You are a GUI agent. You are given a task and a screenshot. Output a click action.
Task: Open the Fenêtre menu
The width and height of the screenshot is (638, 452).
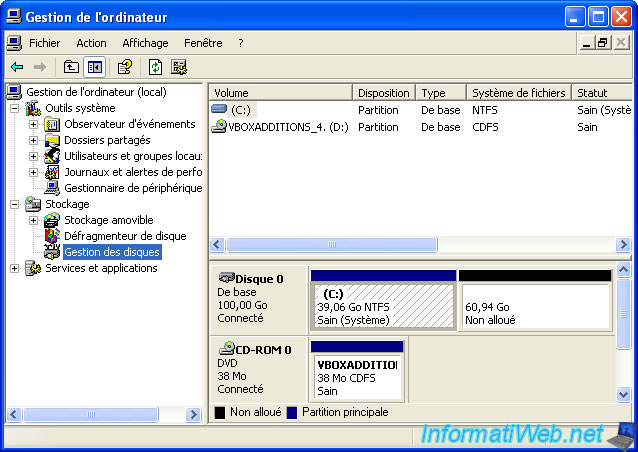coord(203,43)
